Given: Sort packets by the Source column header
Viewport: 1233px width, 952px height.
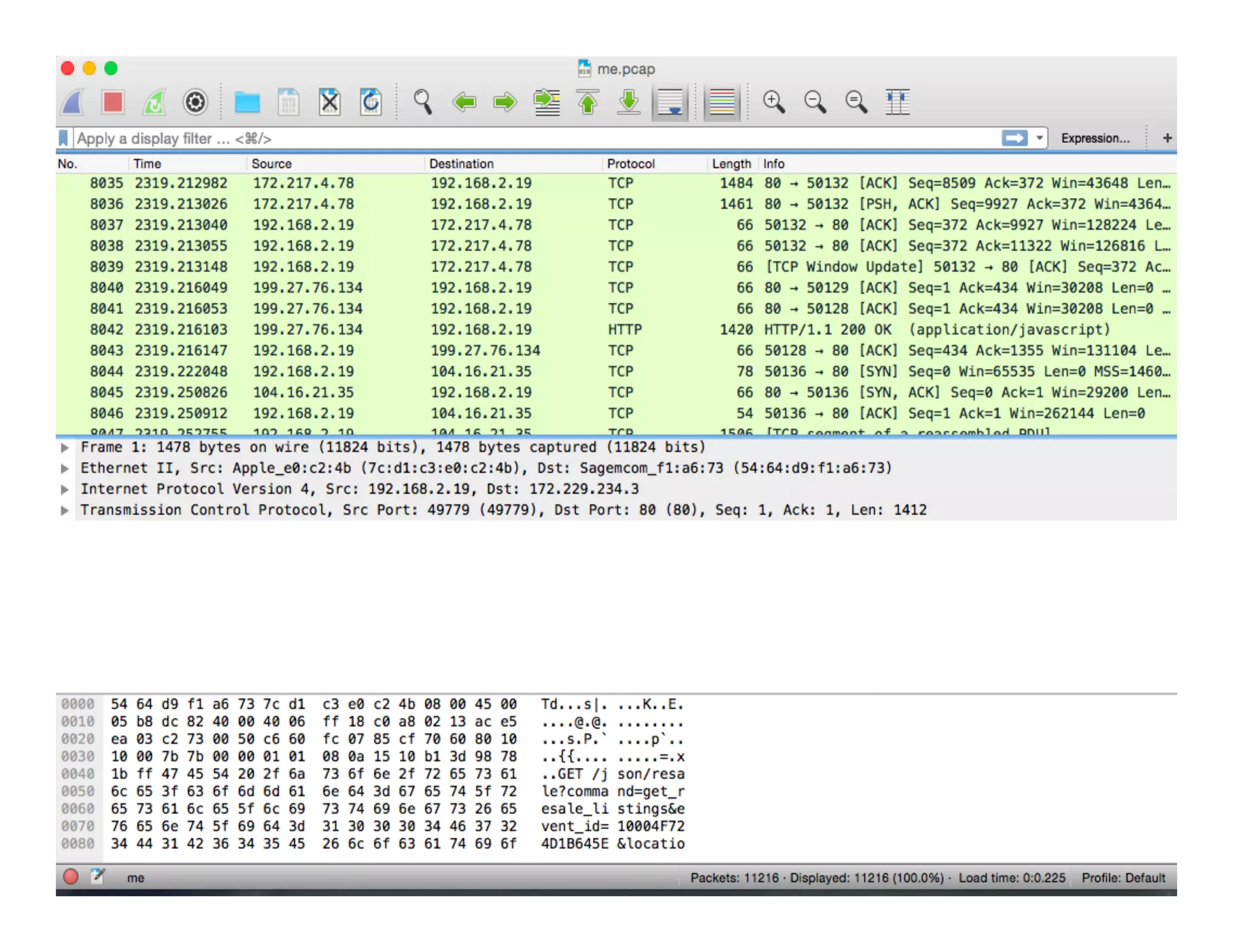Looking at the screenshot, I should point(272,164).
